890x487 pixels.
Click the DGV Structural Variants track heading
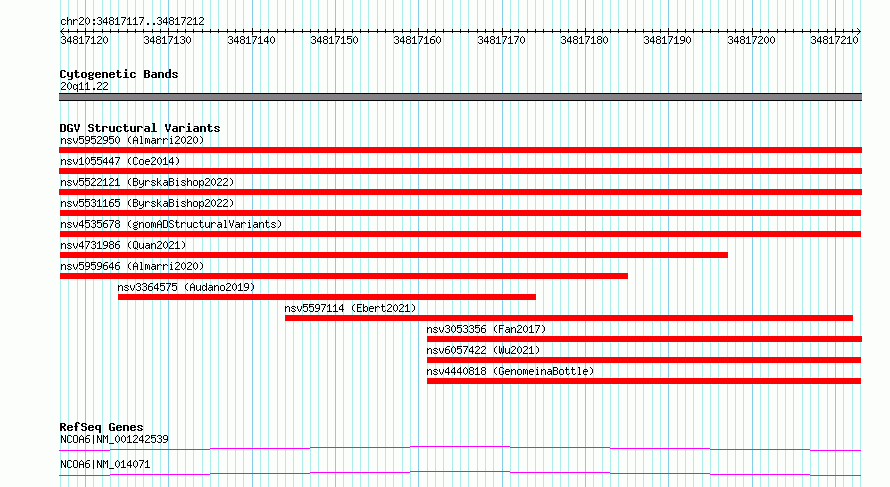140,128
